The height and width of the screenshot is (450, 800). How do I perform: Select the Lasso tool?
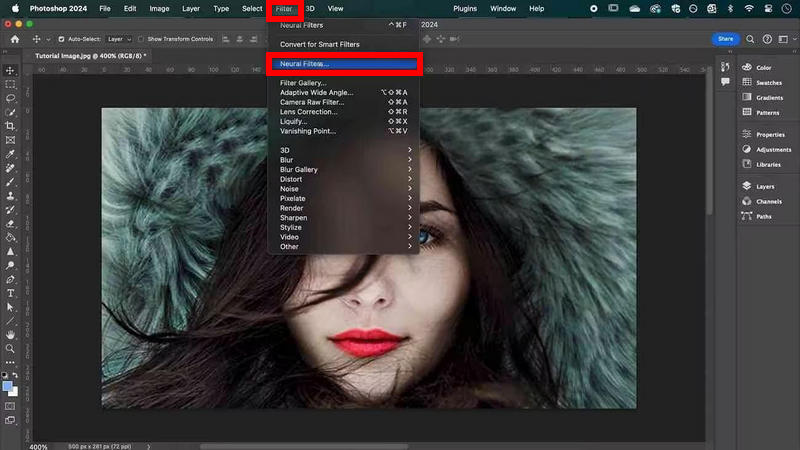click(x=10, y=99)
